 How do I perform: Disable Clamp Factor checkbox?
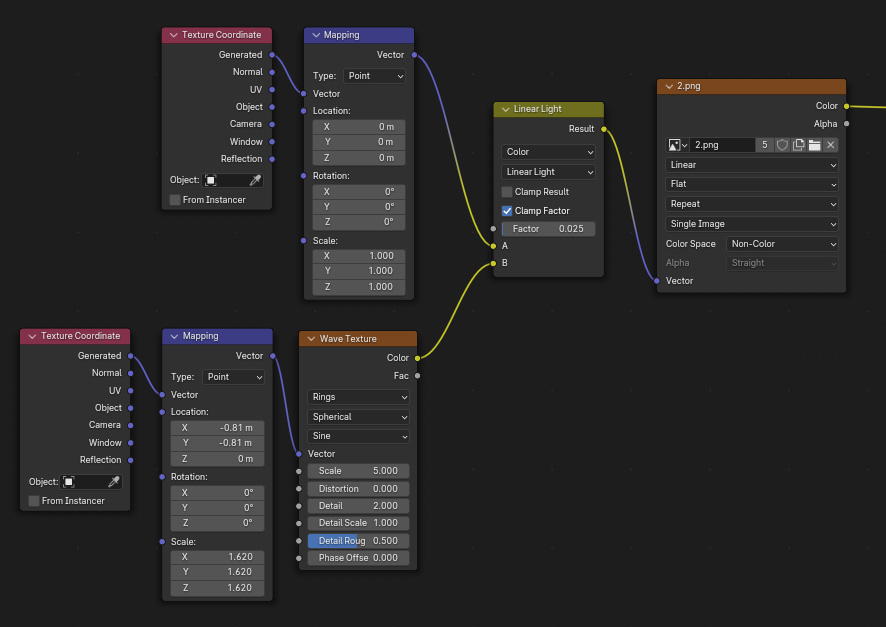(x=507, y=211)
